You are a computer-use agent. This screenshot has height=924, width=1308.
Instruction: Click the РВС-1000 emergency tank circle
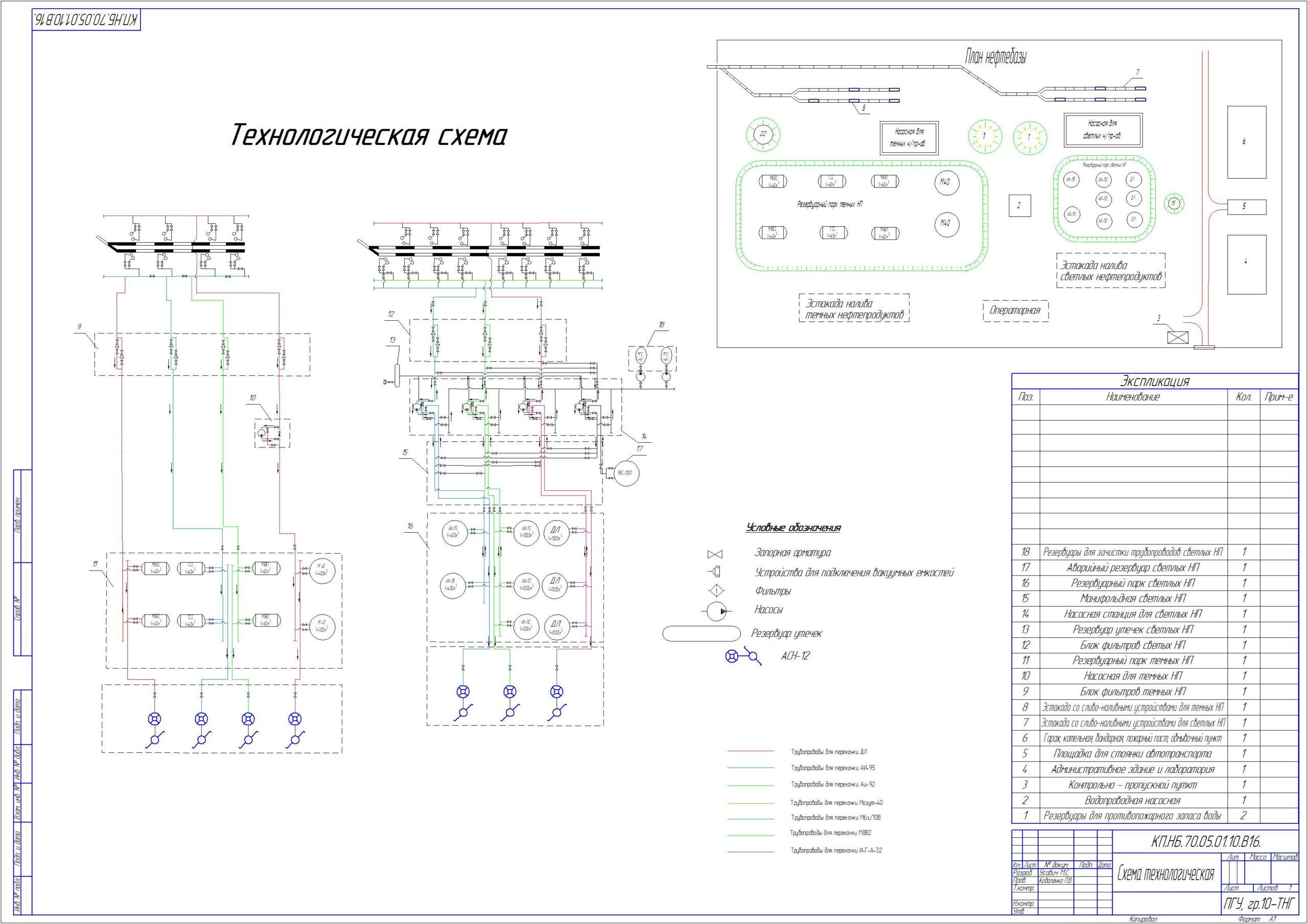626,473
